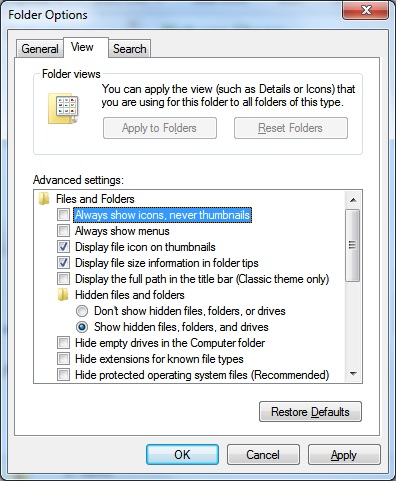This screenshot has width=396, height=481.
Task: Click the Files and Folders folder icon
Action: point(44,199)
